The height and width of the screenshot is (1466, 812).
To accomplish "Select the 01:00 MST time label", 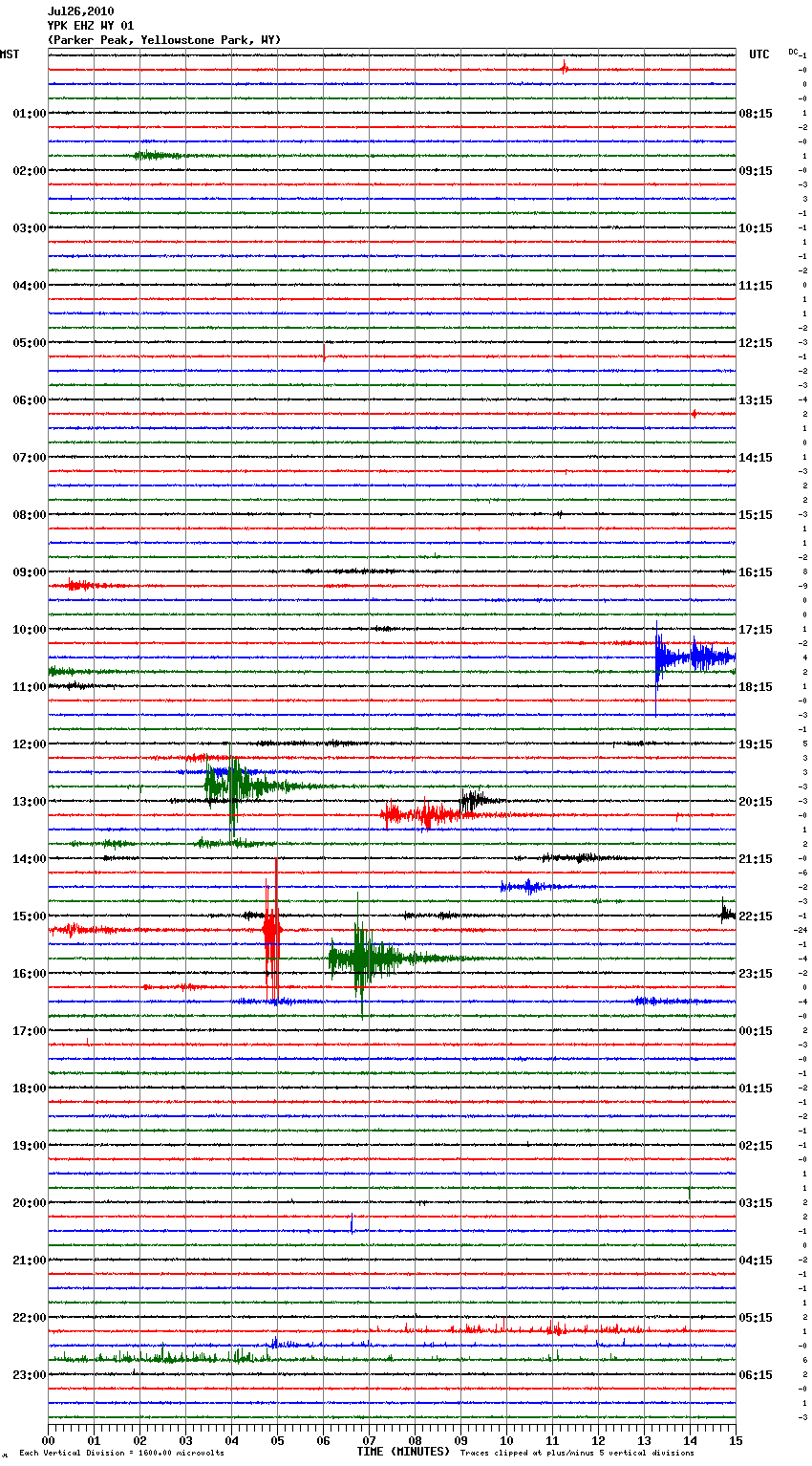I will (x=29, y=114).
